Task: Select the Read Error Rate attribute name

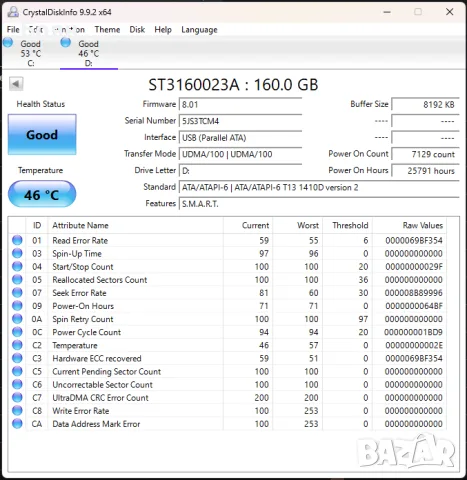Action: [x=80, y=240]
